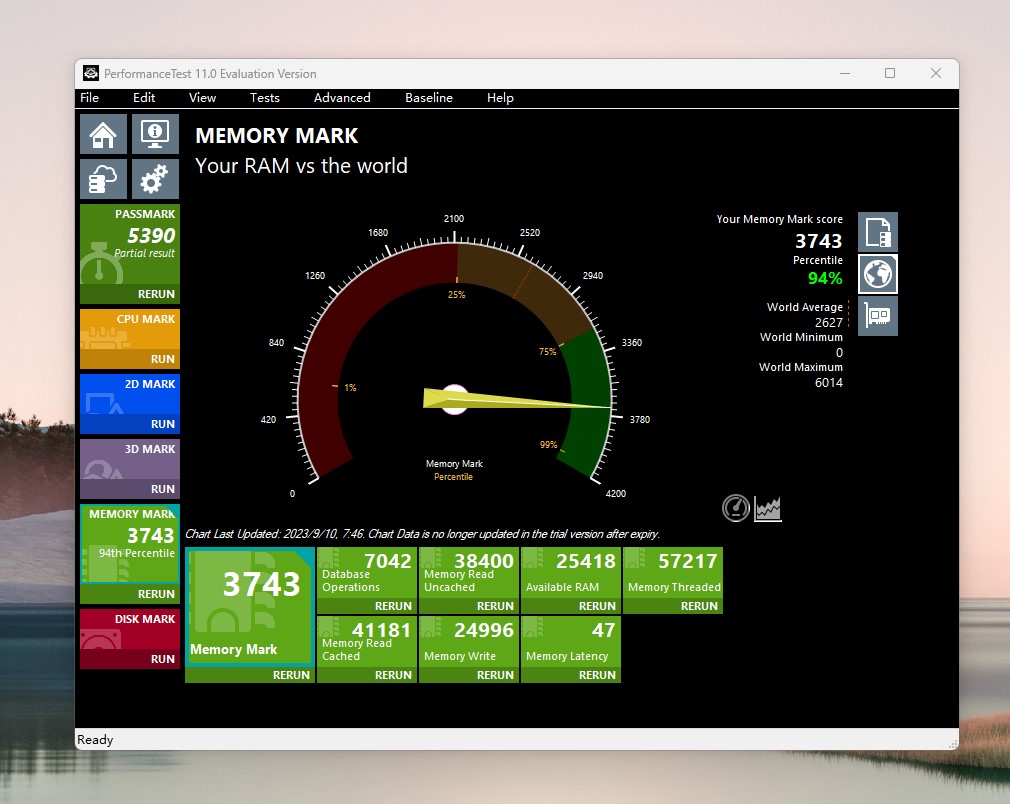Image resolution: width=1010 pixels, height=804 pixels.
Task: Click the orange Percentile label under gauge
Action: [x=453, y=477]
